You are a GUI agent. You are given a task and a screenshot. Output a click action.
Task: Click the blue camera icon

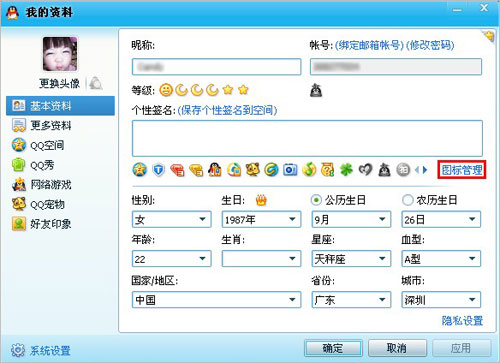(x=290, y=170)
